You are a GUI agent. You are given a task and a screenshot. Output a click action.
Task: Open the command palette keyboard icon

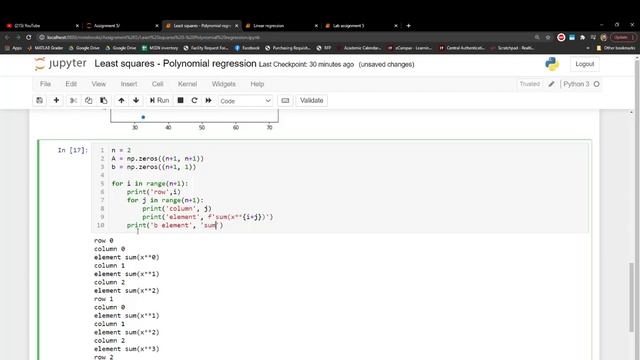(x=285, y=100)
